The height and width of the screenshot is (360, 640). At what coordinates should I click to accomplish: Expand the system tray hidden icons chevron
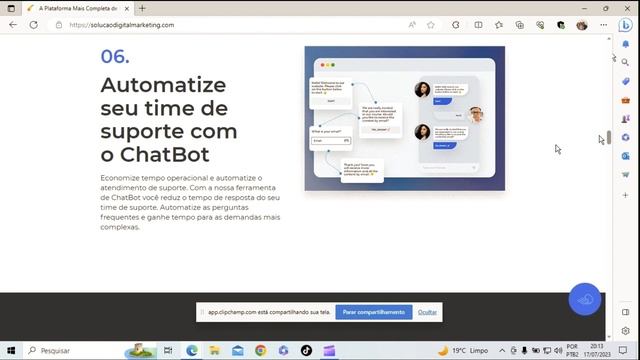(x=502, y=351)
